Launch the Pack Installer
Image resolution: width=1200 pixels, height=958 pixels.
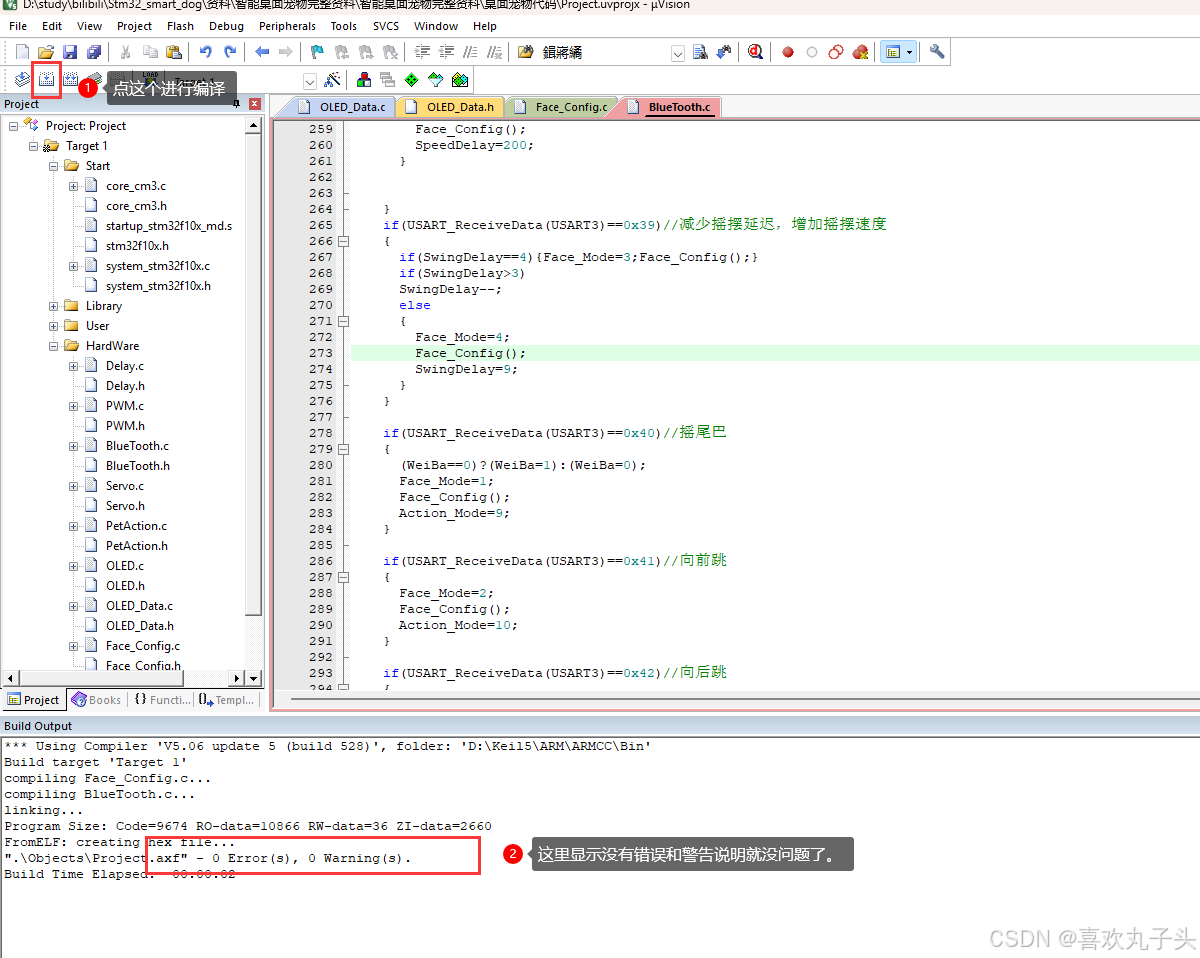(x=459, y=79)
